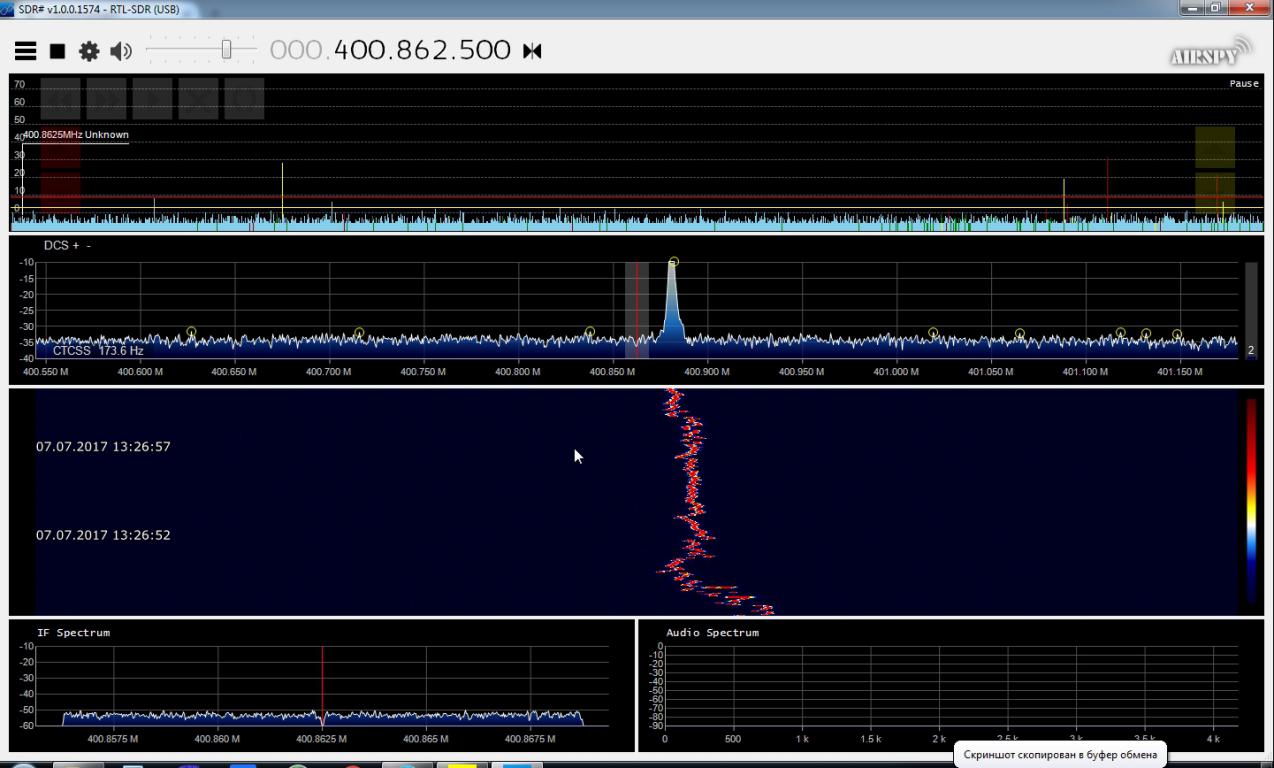
Task: Click the IF Spectrum panel title
Action: click(73, 632)
